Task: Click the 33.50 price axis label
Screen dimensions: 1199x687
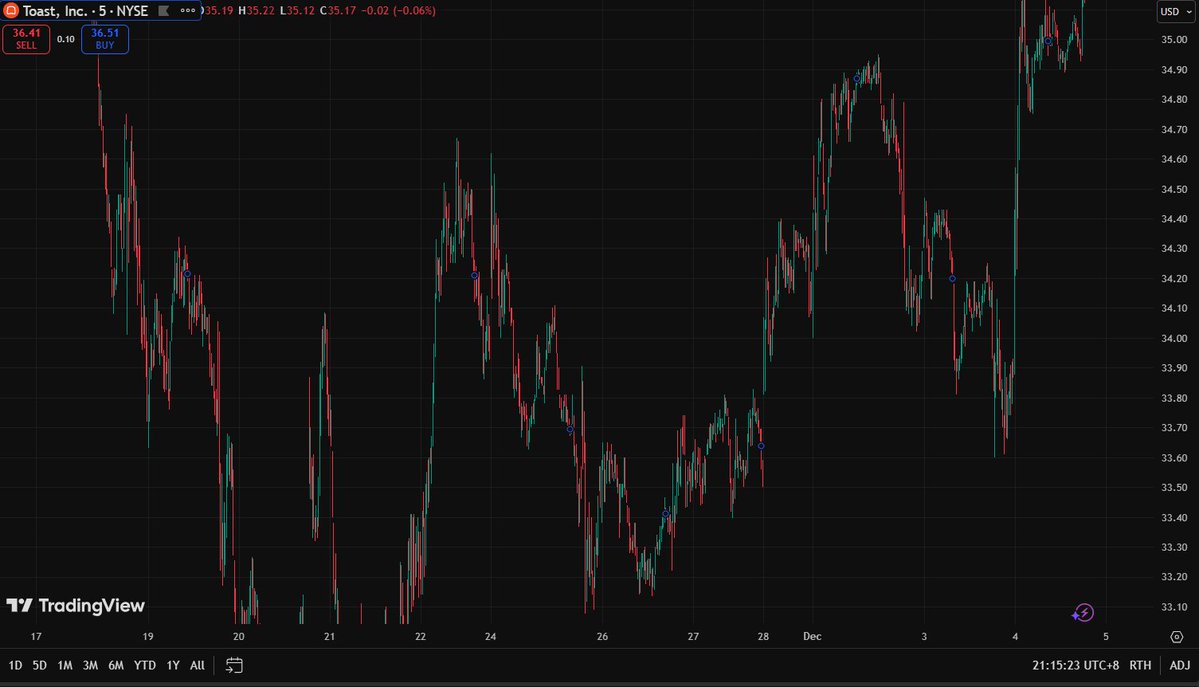Action: [x=1174, y=487]
